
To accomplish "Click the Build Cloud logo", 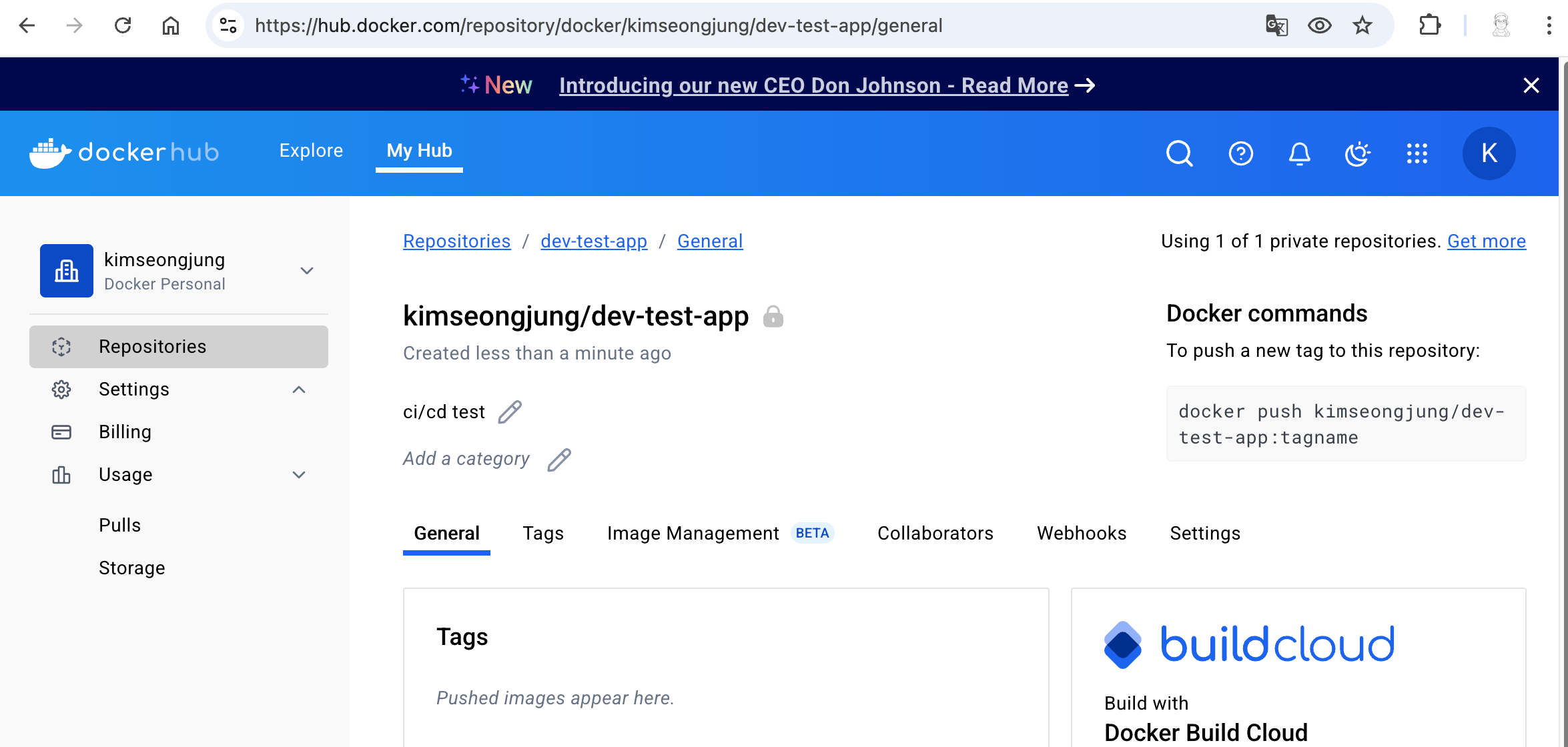I will click(x=1249, y=644).
